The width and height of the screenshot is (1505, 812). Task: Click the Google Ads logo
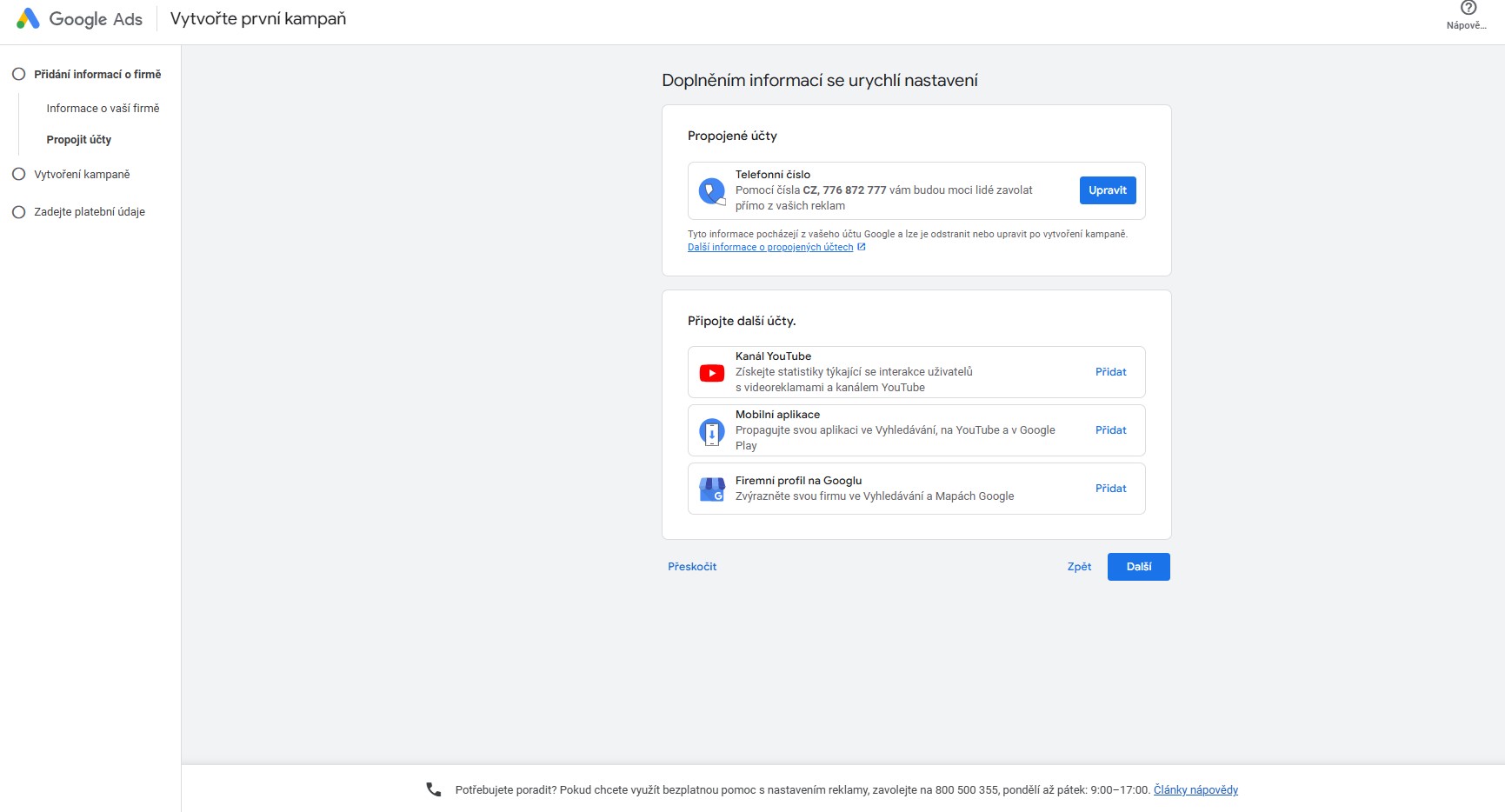point(28,18)
